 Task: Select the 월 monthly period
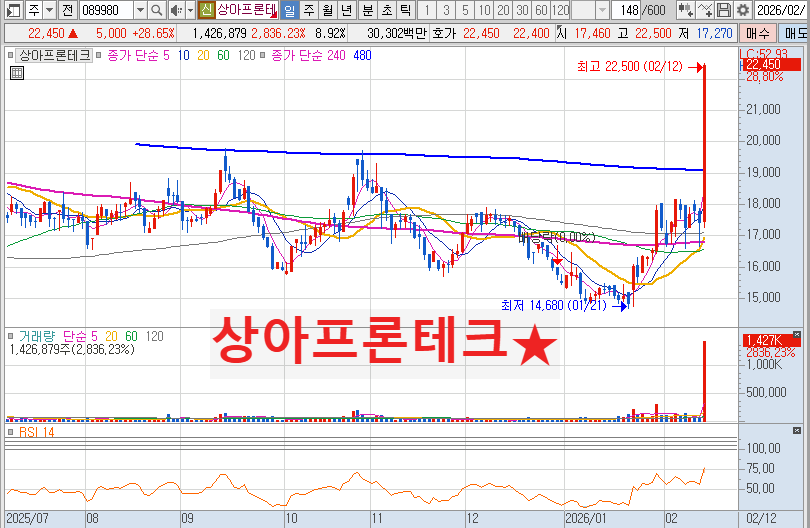click(x=328, y=10)
